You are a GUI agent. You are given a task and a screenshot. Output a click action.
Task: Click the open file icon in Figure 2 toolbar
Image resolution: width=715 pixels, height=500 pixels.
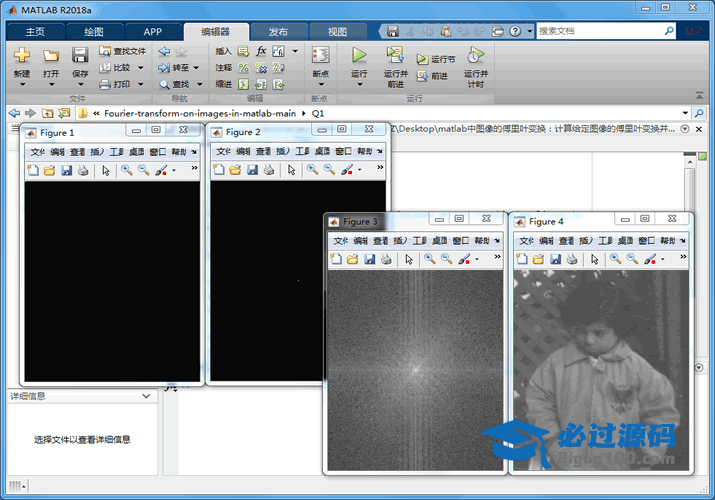tap(235, 170)
